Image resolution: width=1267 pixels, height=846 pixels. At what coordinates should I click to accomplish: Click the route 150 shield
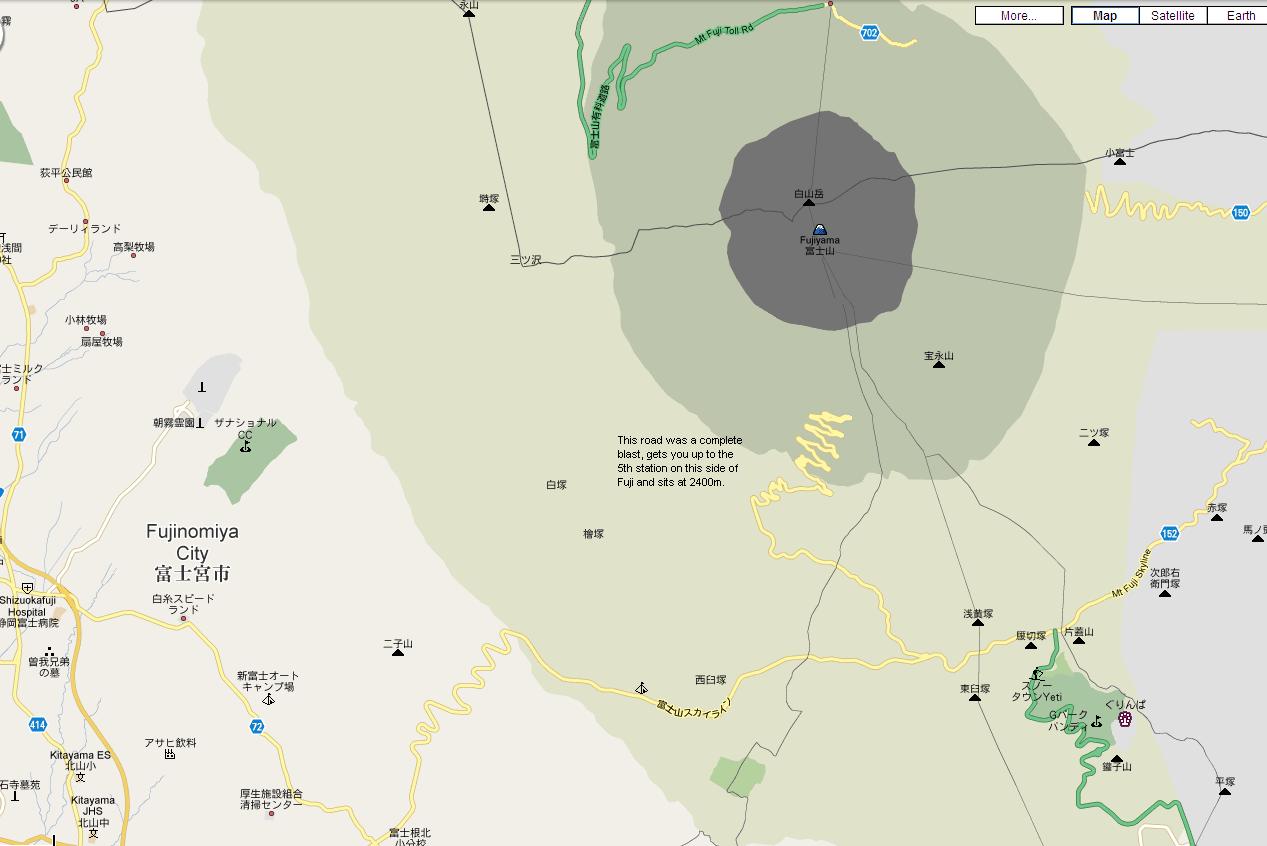tap(1241, 212)
